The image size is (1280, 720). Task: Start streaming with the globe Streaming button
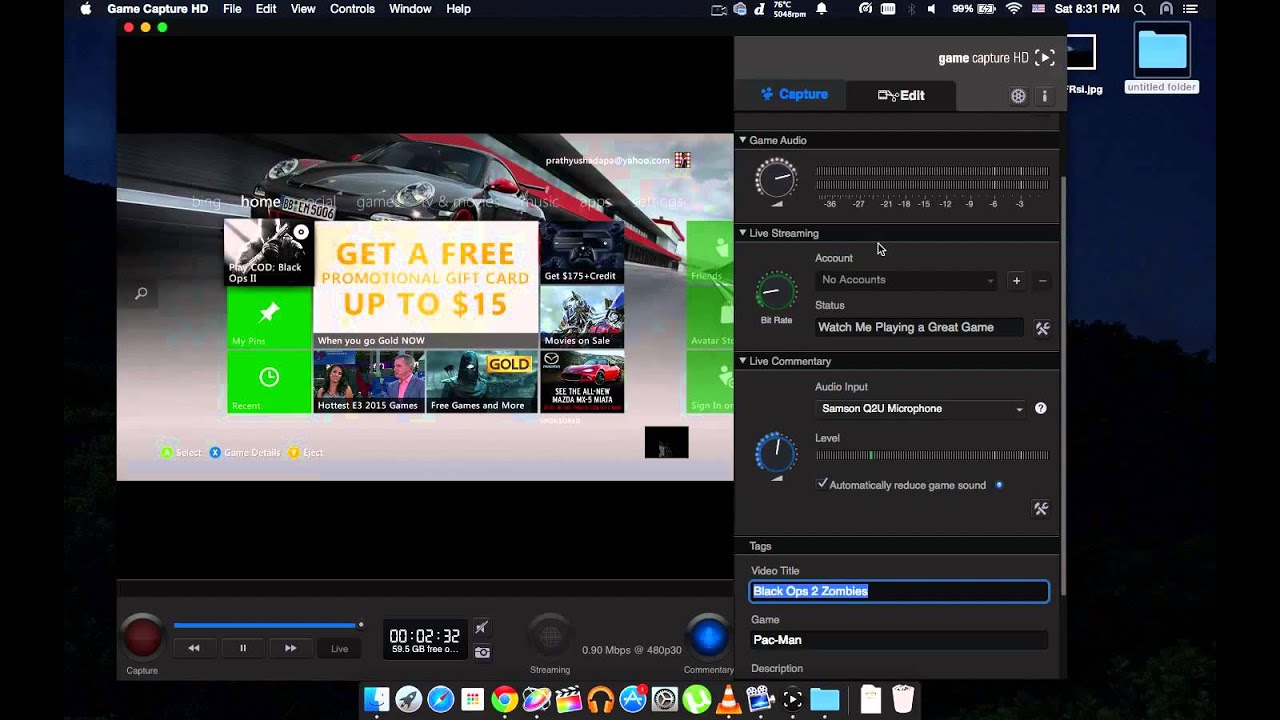550,637
